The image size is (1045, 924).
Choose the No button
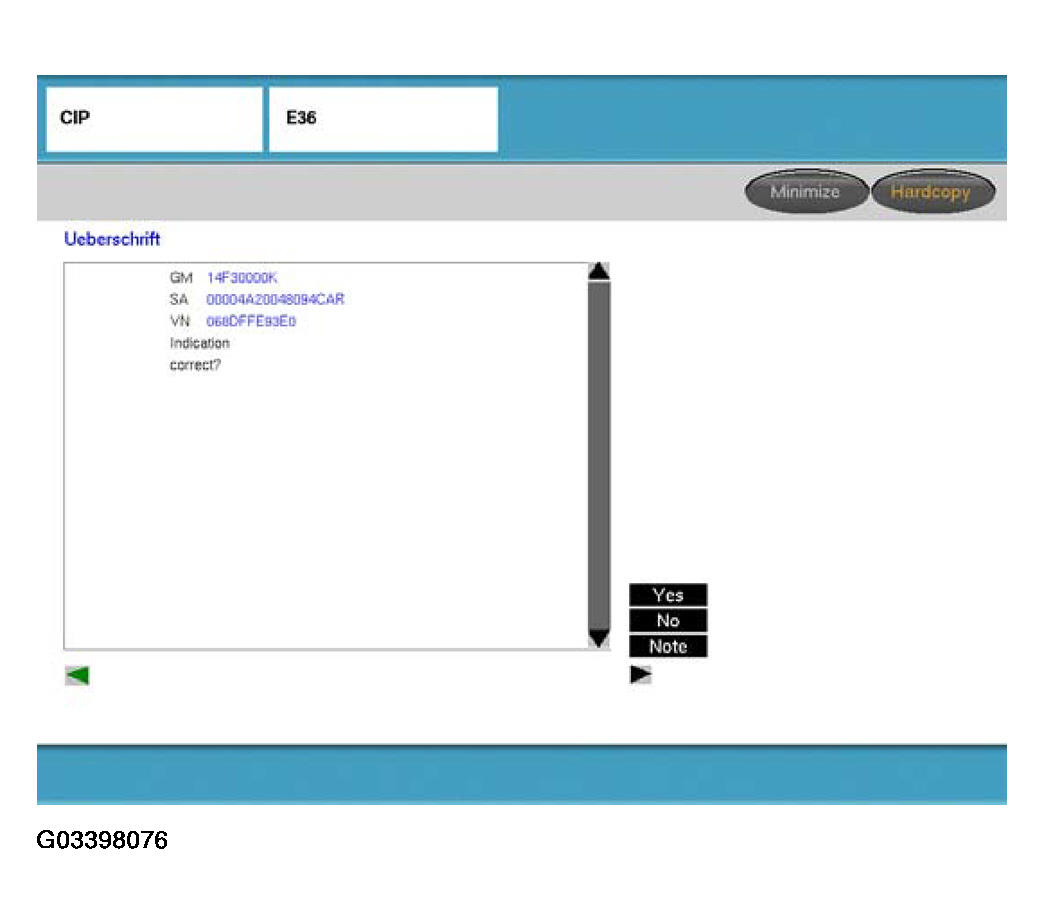click(668, 621)
